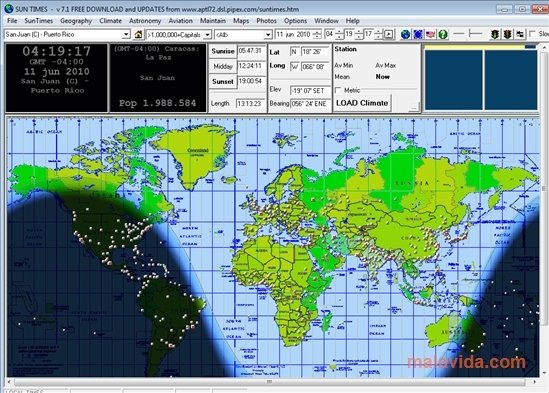Open the File menu
The width and height of the screenshot is (549, 393).
coord(12,21)
